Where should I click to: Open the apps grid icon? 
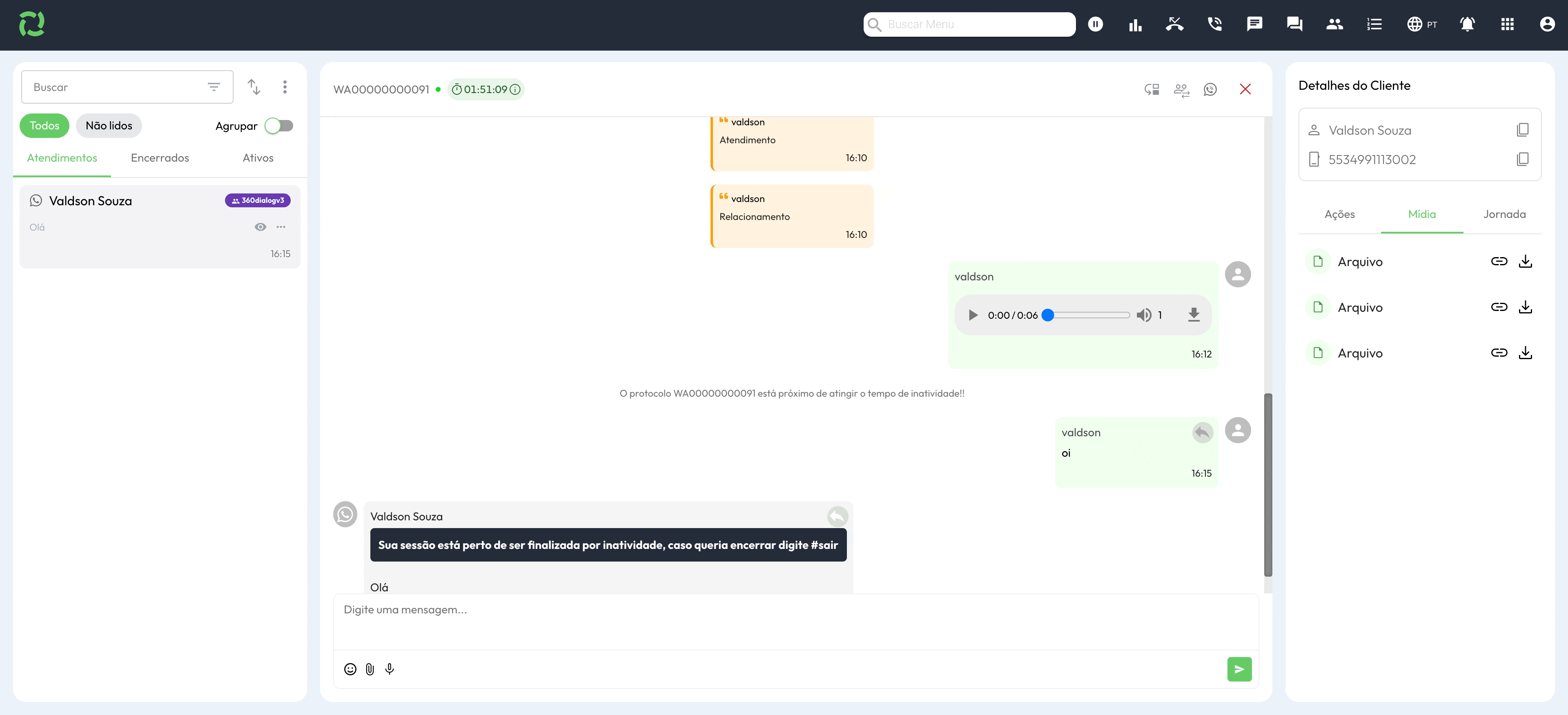pyautogui.click(x=1507, y=24)
